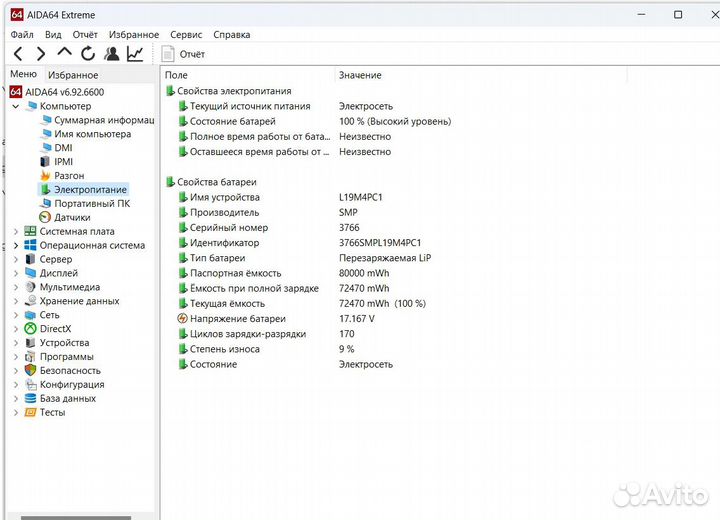Click the Мультимедиа speaker icon
The width and height of the screenshot is (720, 520).
(30, 287)
